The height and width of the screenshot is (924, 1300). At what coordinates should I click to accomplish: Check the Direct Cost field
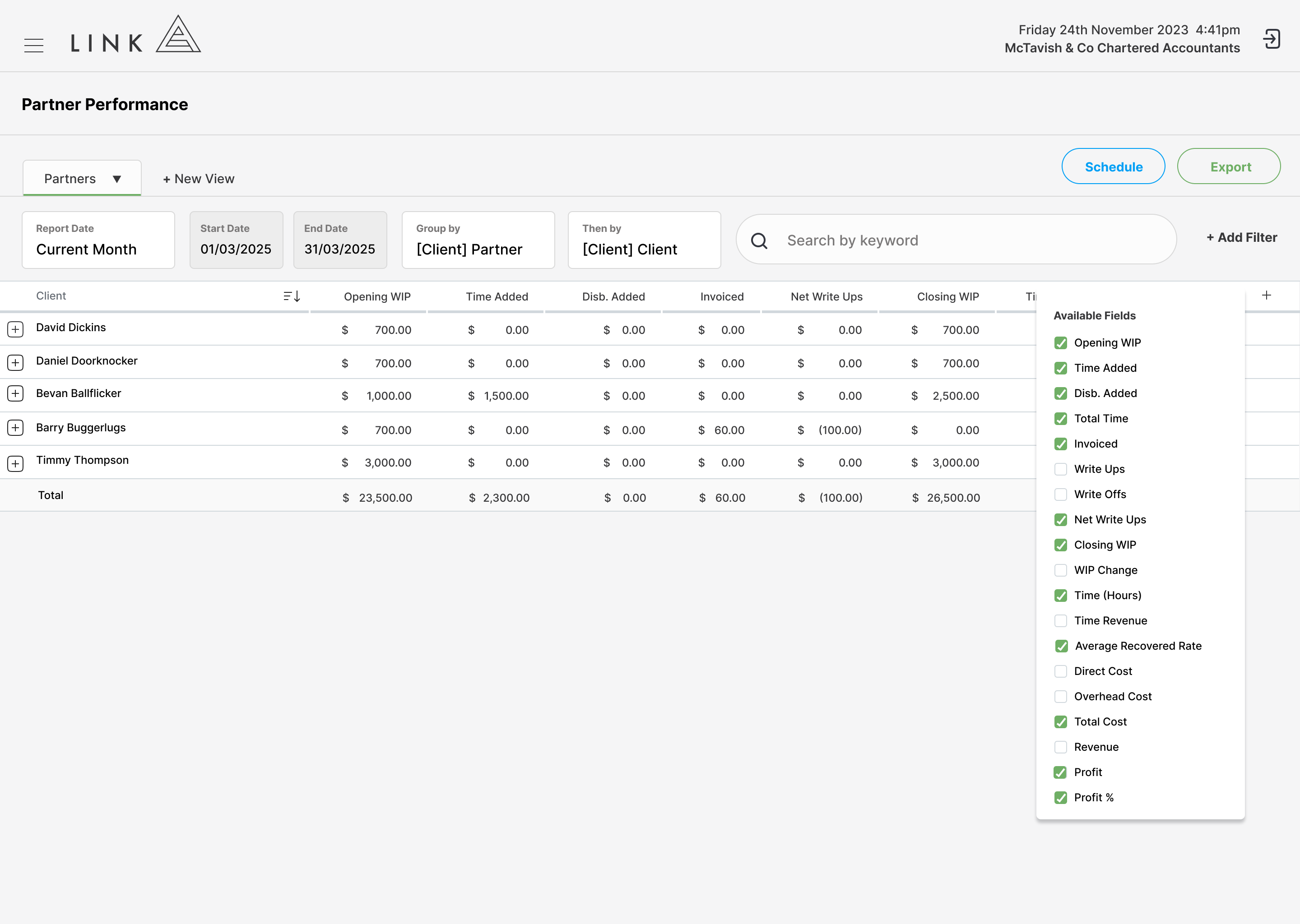(x=1060, y=671)
